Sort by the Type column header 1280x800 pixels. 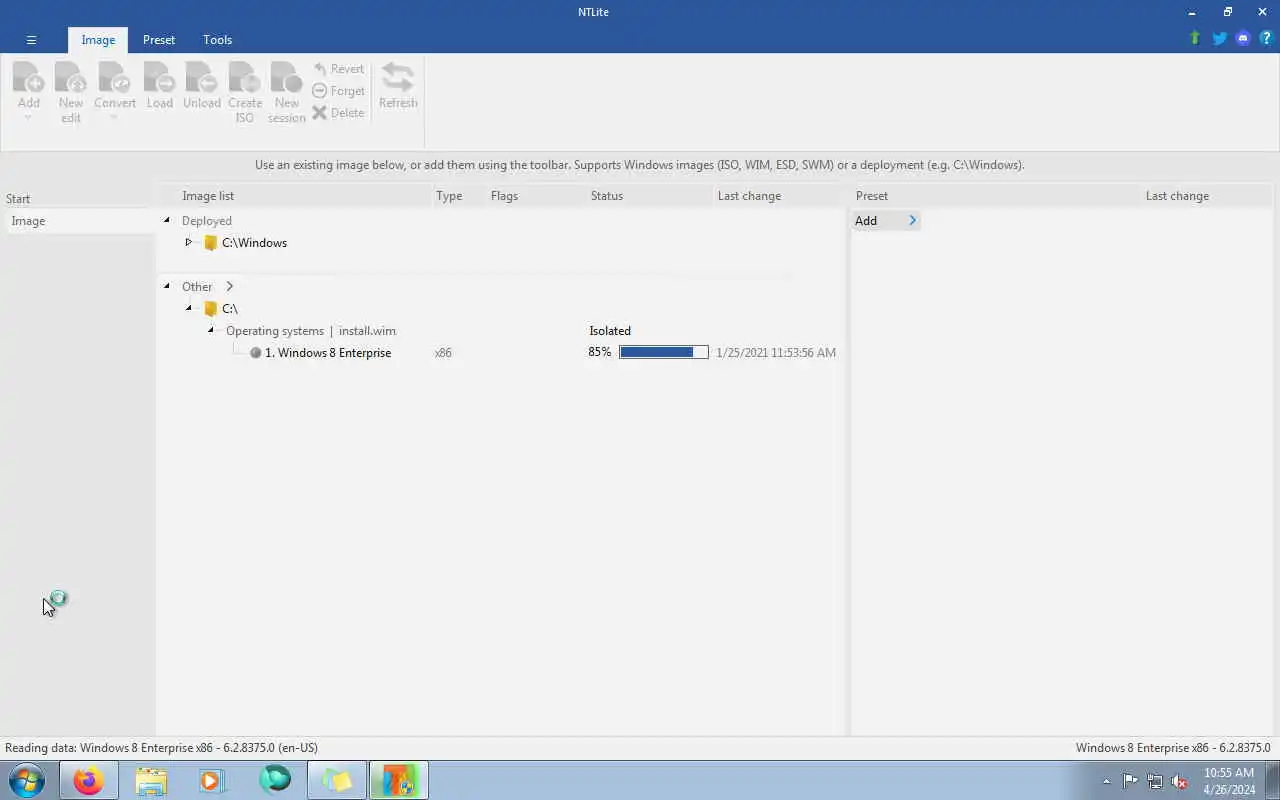(x=449, y=196)
